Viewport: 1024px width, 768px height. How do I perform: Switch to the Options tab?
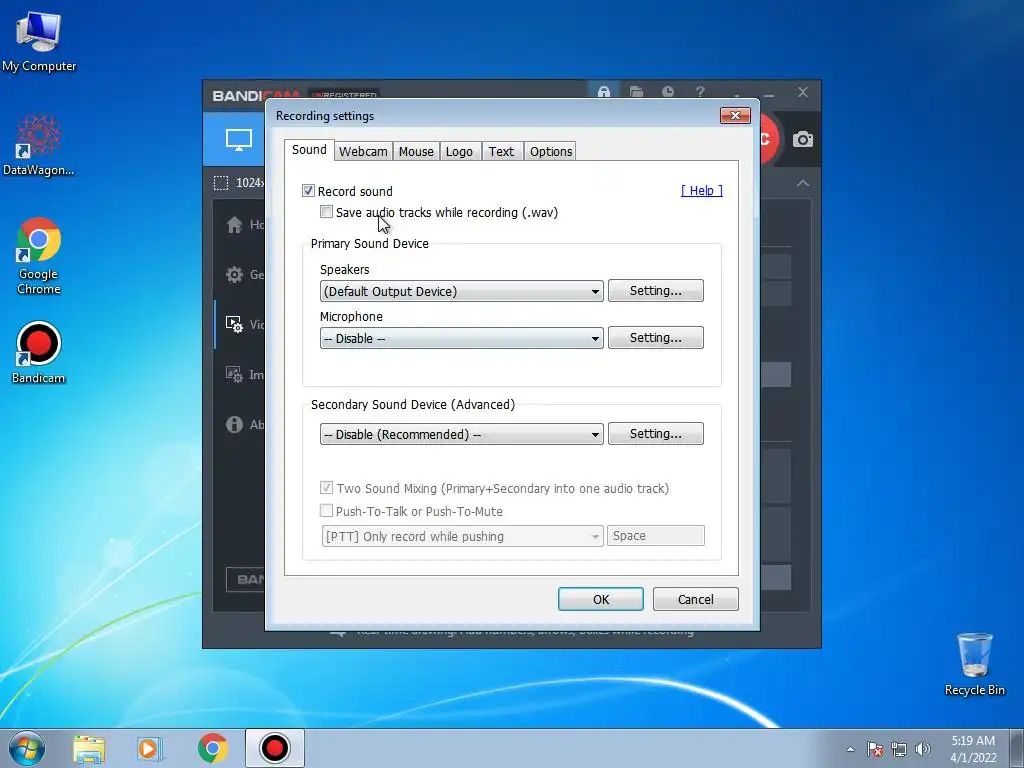point(551,152)
